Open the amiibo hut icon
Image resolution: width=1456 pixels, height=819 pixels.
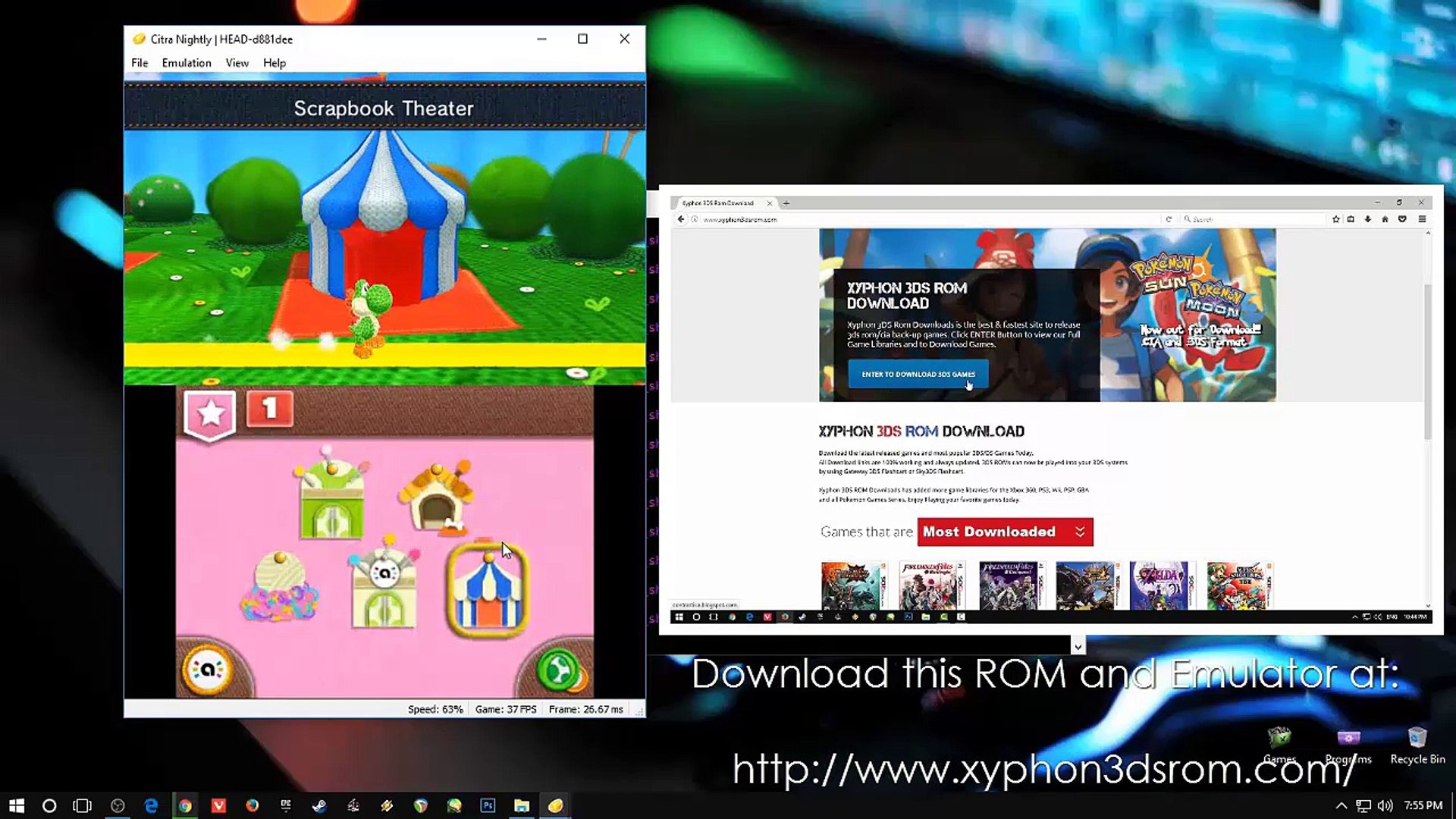click(x=384, y=584)
